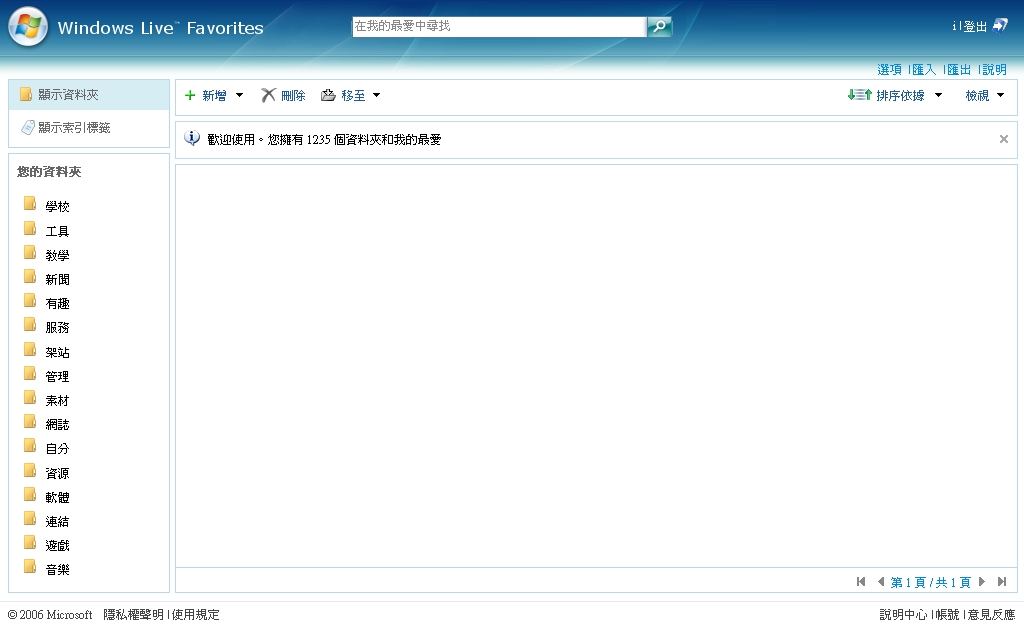
Task: Open the 連結 folder
Action: point(57,522)
